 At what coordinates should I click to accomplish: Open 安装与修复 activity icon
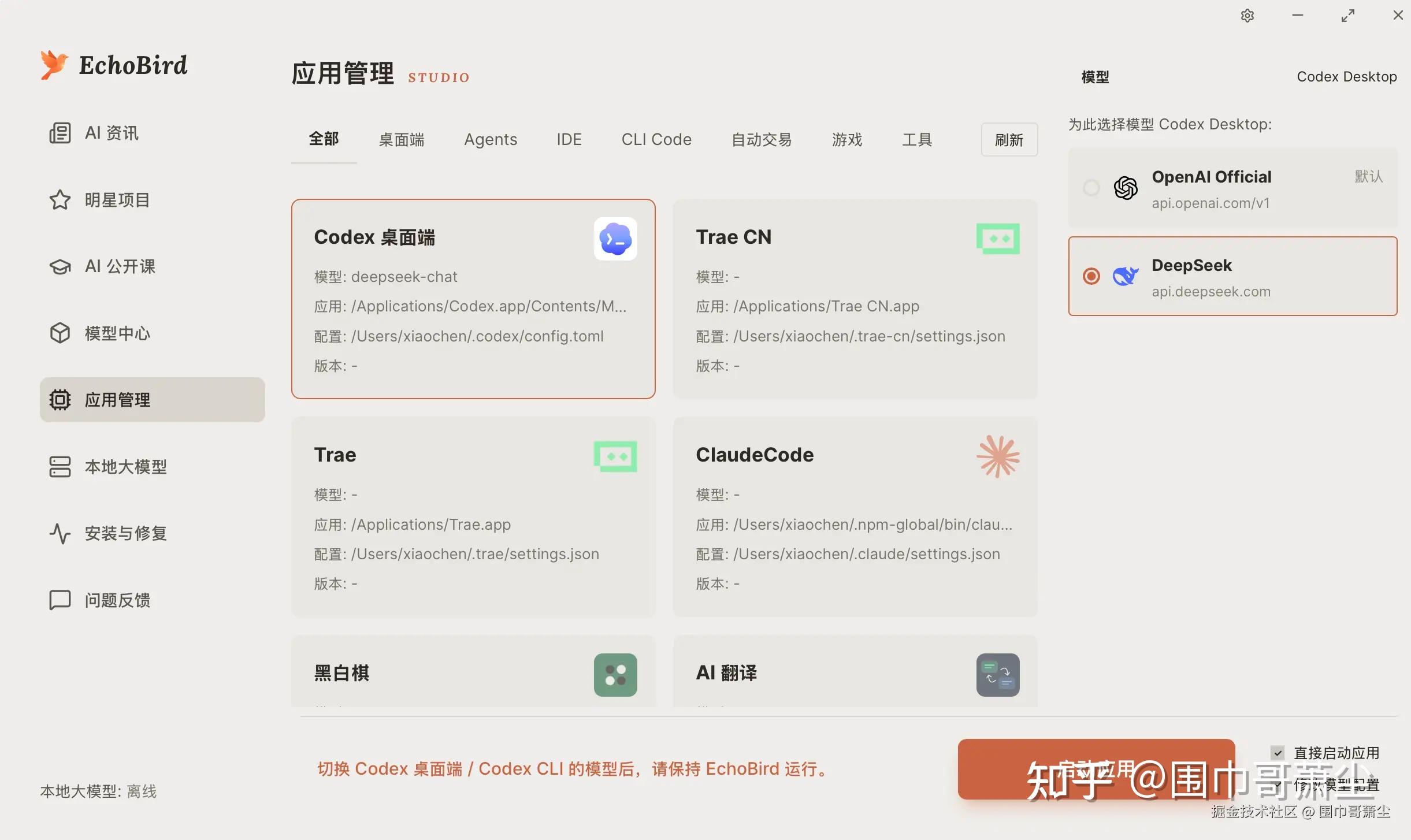coord(60,533)
